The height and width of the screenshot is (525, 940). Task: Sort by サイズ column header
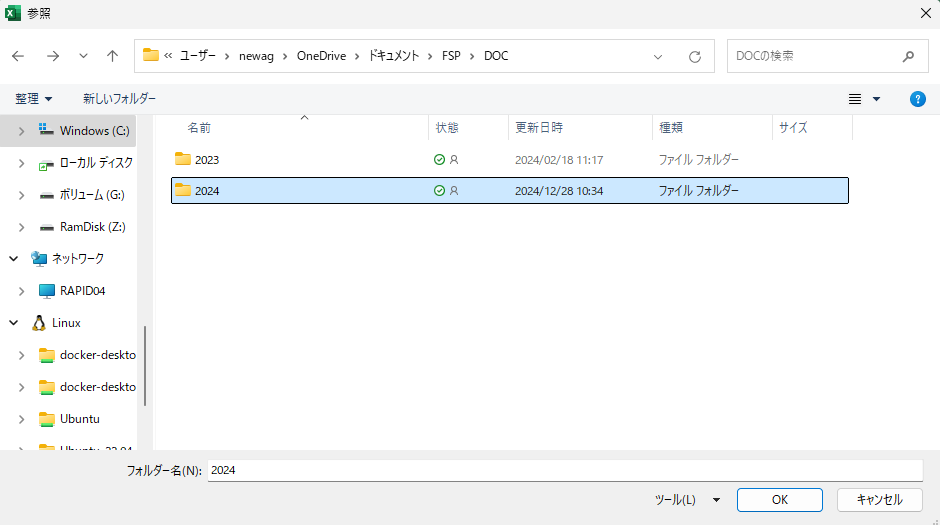[793, 127]
